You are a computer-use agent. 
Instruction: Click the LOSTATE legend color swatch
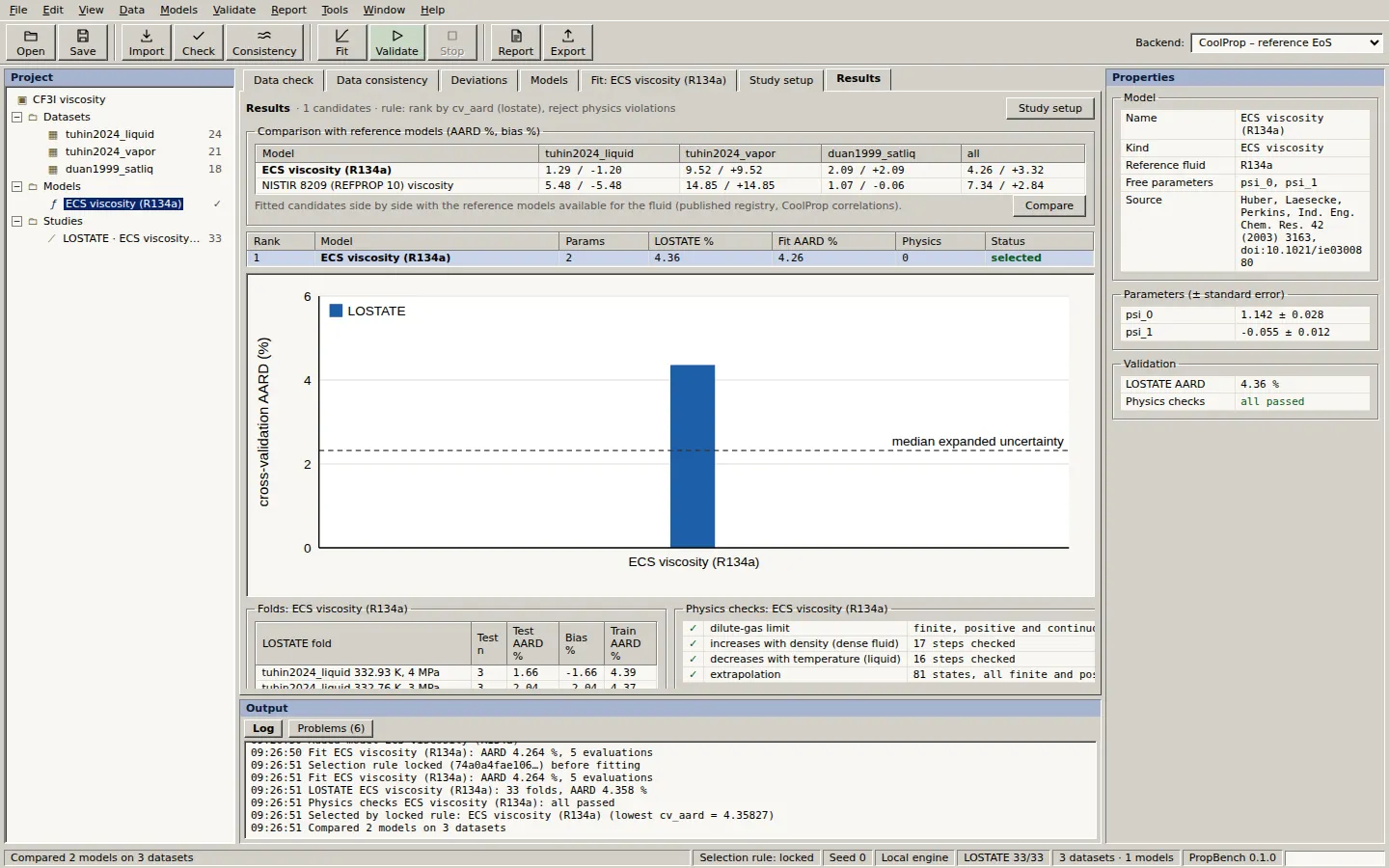[337, 311]
